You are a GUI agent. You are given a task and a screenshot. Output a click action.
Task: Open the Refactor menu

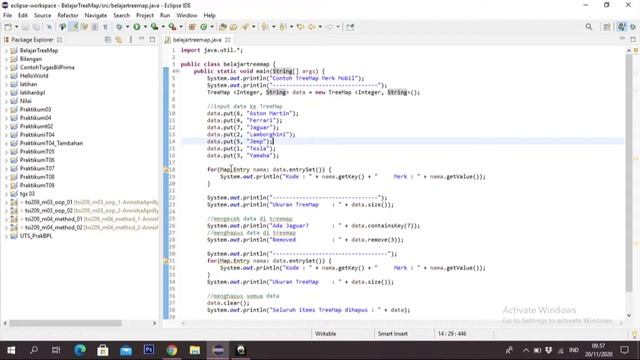tap(68, 15)
